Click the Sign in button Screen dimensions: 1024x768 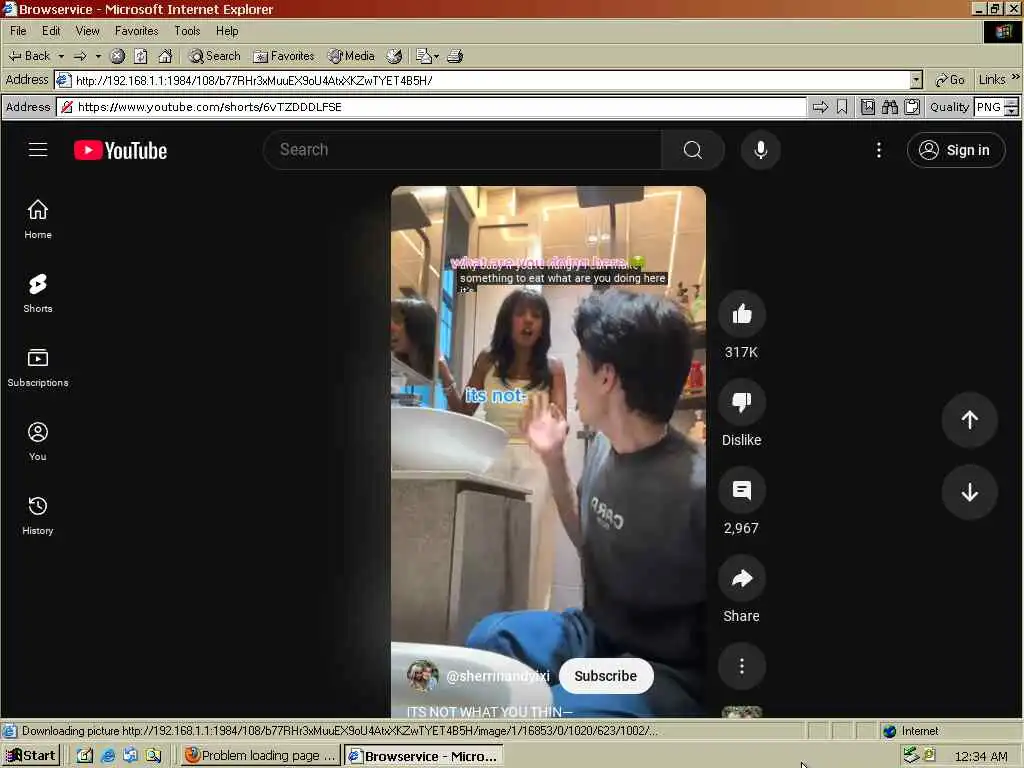tap(956, 150)
